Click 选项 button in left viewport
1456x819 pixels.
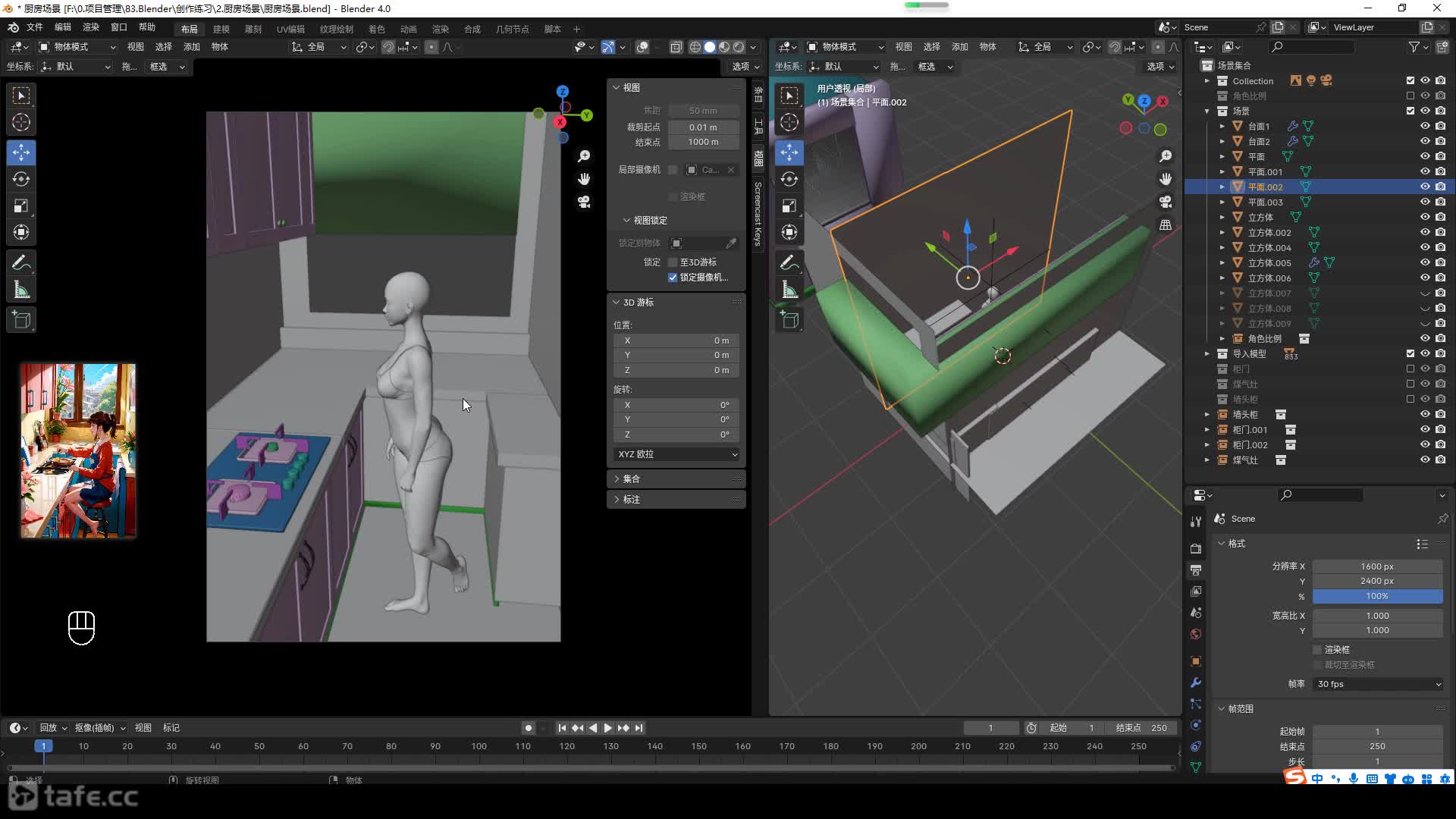[x=745, y=67]
